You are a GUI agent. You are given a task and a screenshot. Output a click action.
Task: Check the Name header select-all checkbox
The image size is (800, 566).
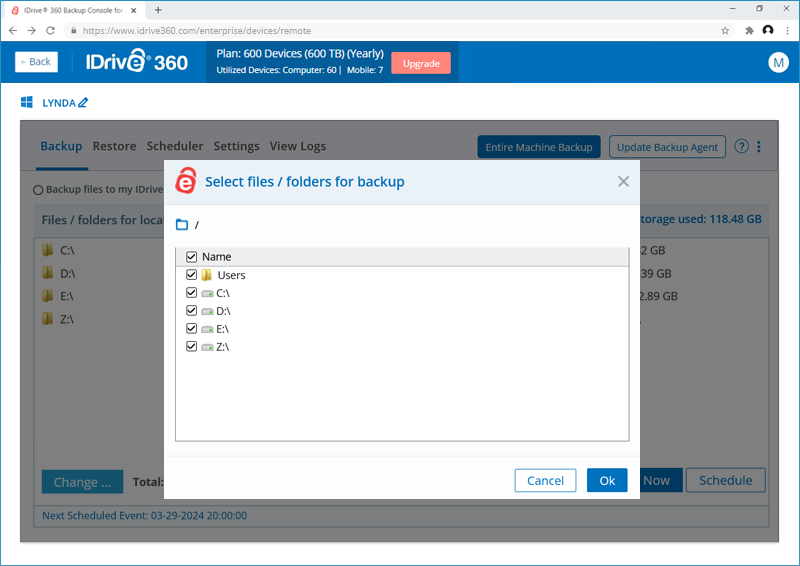(x=191, y=256)
